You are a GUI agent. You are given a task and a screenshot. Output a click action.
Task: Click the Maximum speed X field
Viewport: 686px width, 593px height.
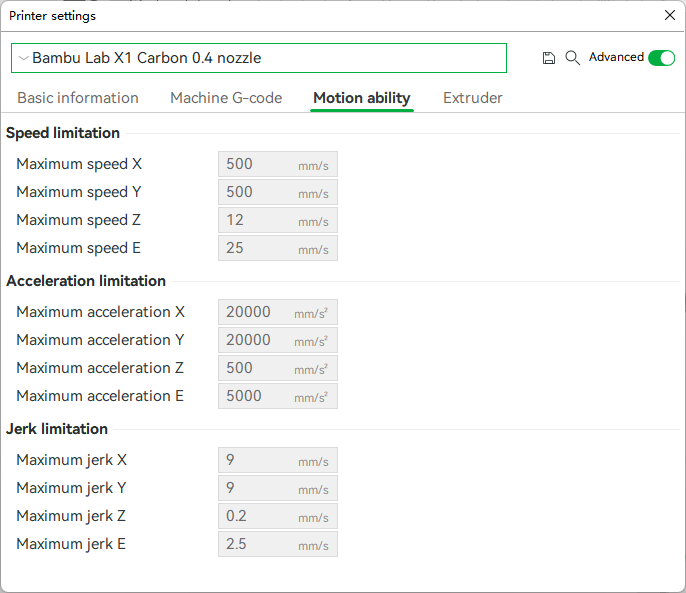[278, 164]
